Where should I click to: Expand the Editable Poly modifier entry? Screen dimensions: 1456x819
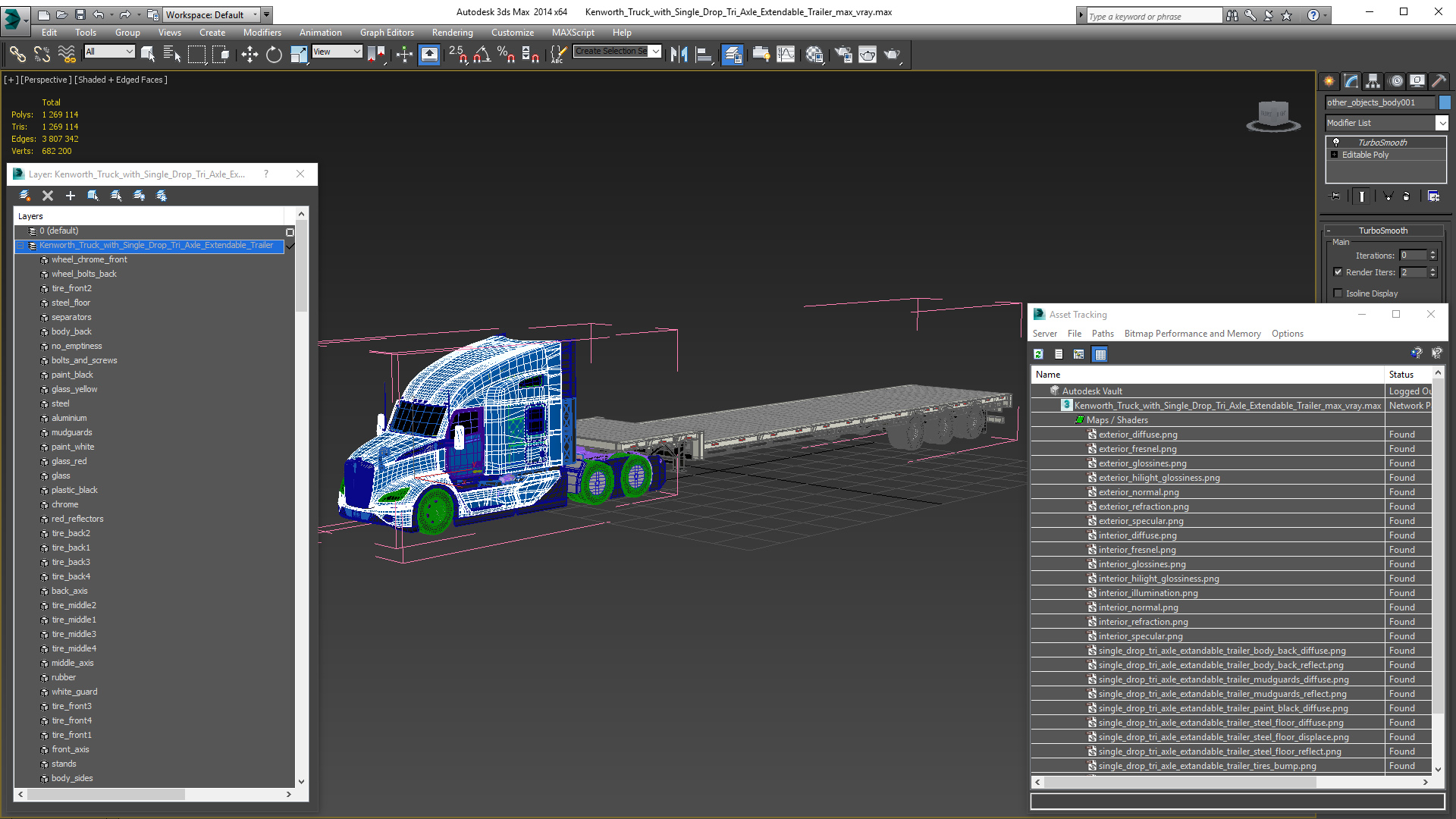[1334, 155]
